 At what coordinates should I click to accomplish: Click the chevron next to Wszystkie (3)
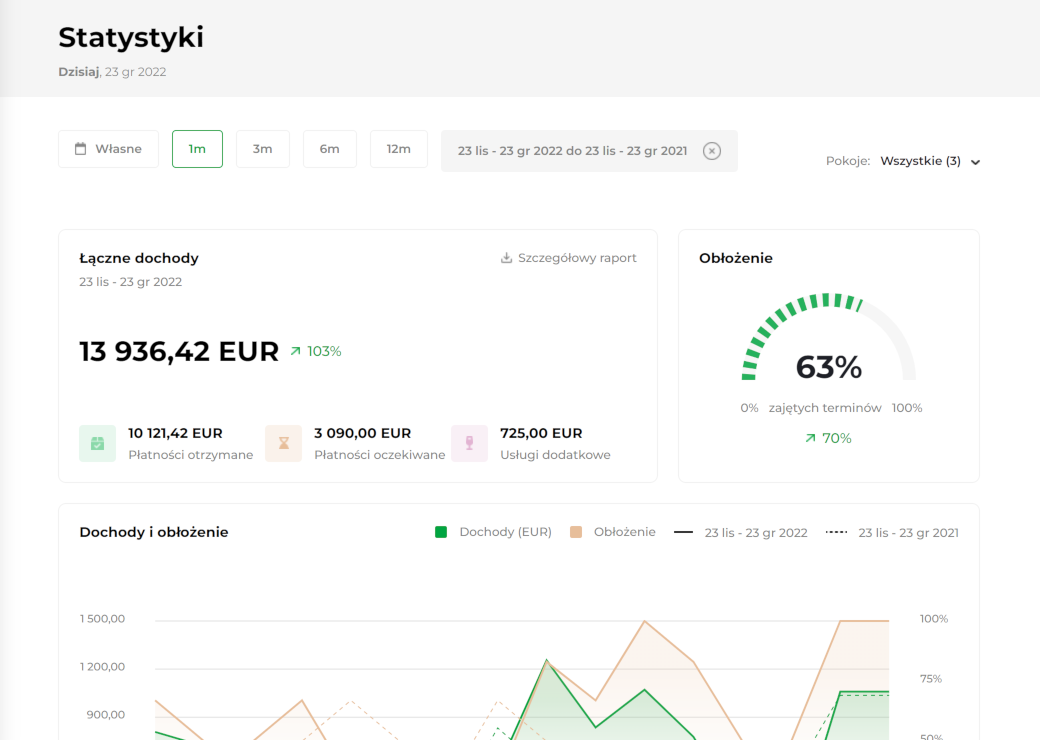tap(975, 162)
